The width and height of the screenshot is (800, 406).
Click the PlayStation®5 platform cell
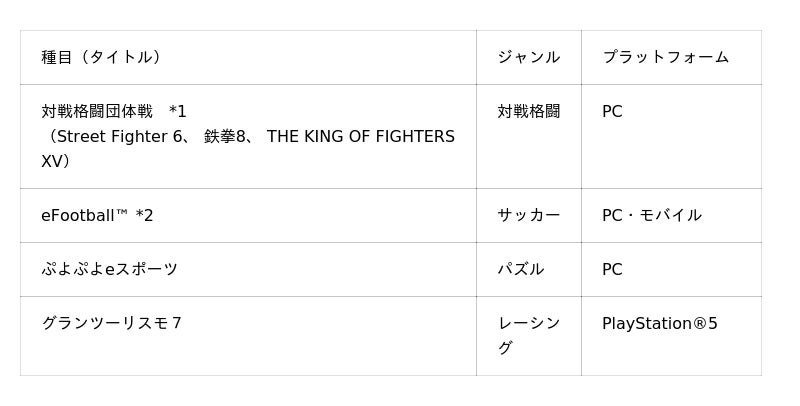coord(660,323)
